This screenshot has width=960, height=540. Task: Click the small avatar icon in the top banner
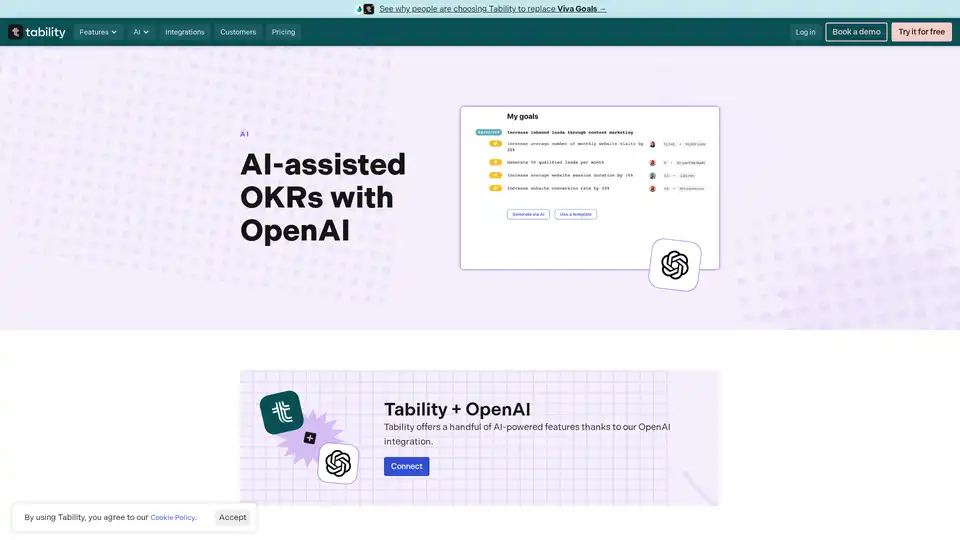pyautogui.click(x=368, y=9)
